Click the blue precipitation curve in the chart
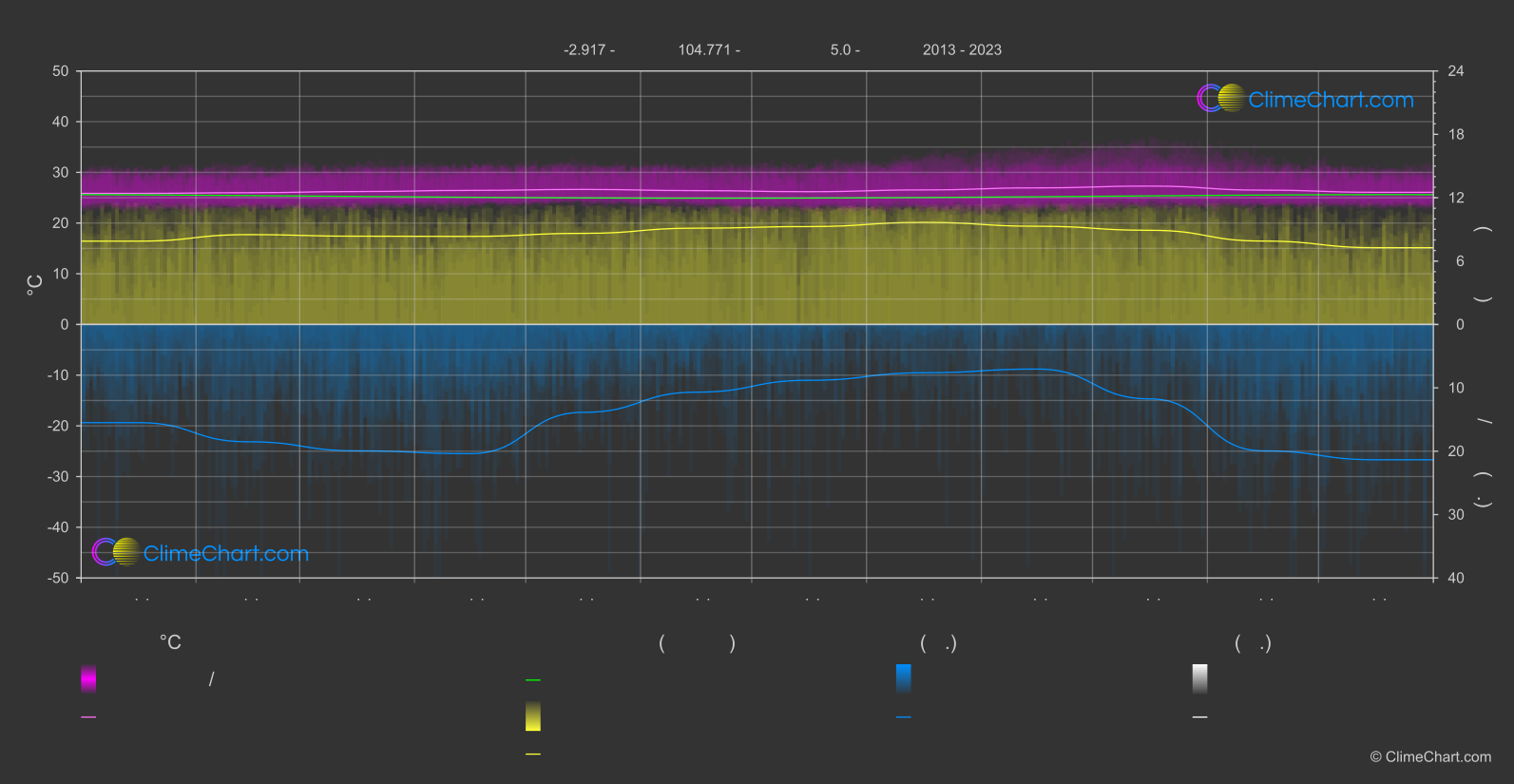Screen dimensions: 1514x784 [x=757, y=385]
